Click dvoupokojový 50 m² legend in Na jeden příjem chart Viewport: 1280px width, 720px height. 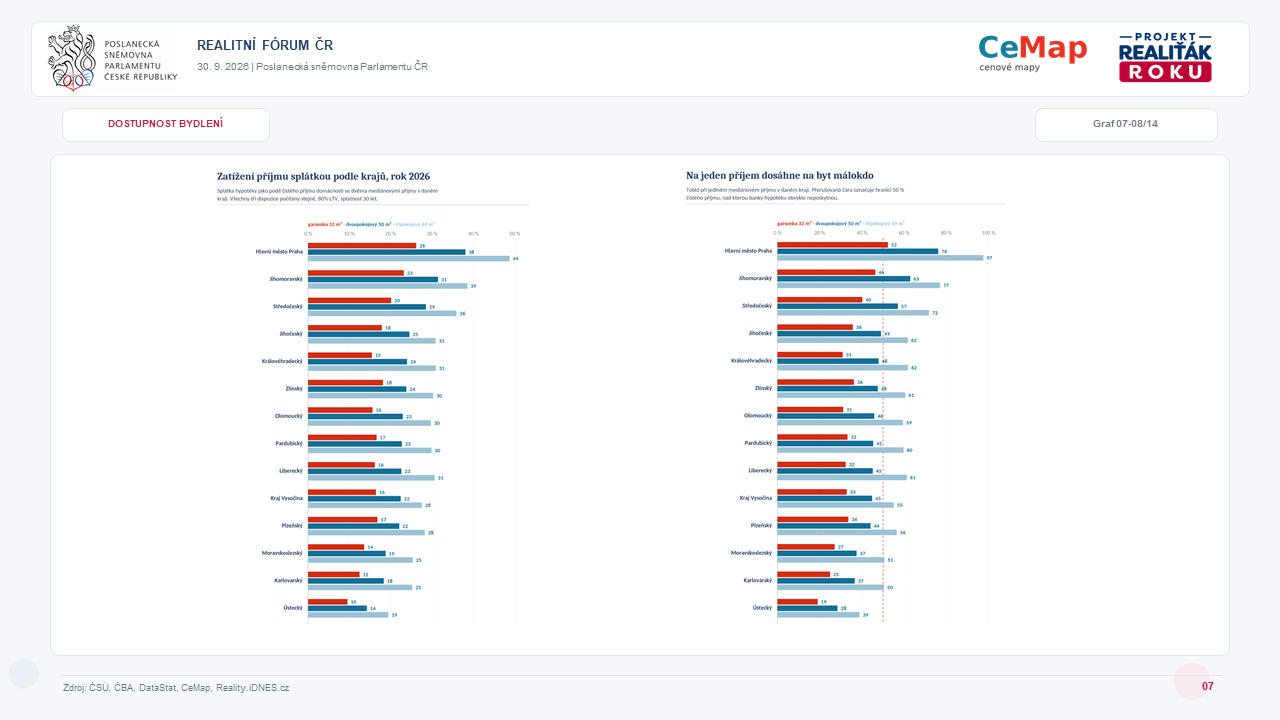coord(838,224)
